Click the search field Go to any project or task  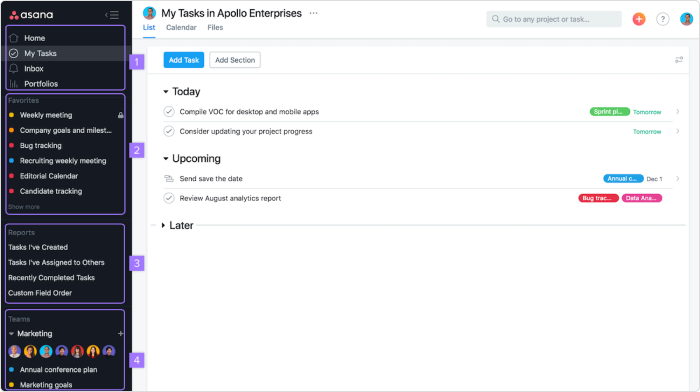[554, 19]
